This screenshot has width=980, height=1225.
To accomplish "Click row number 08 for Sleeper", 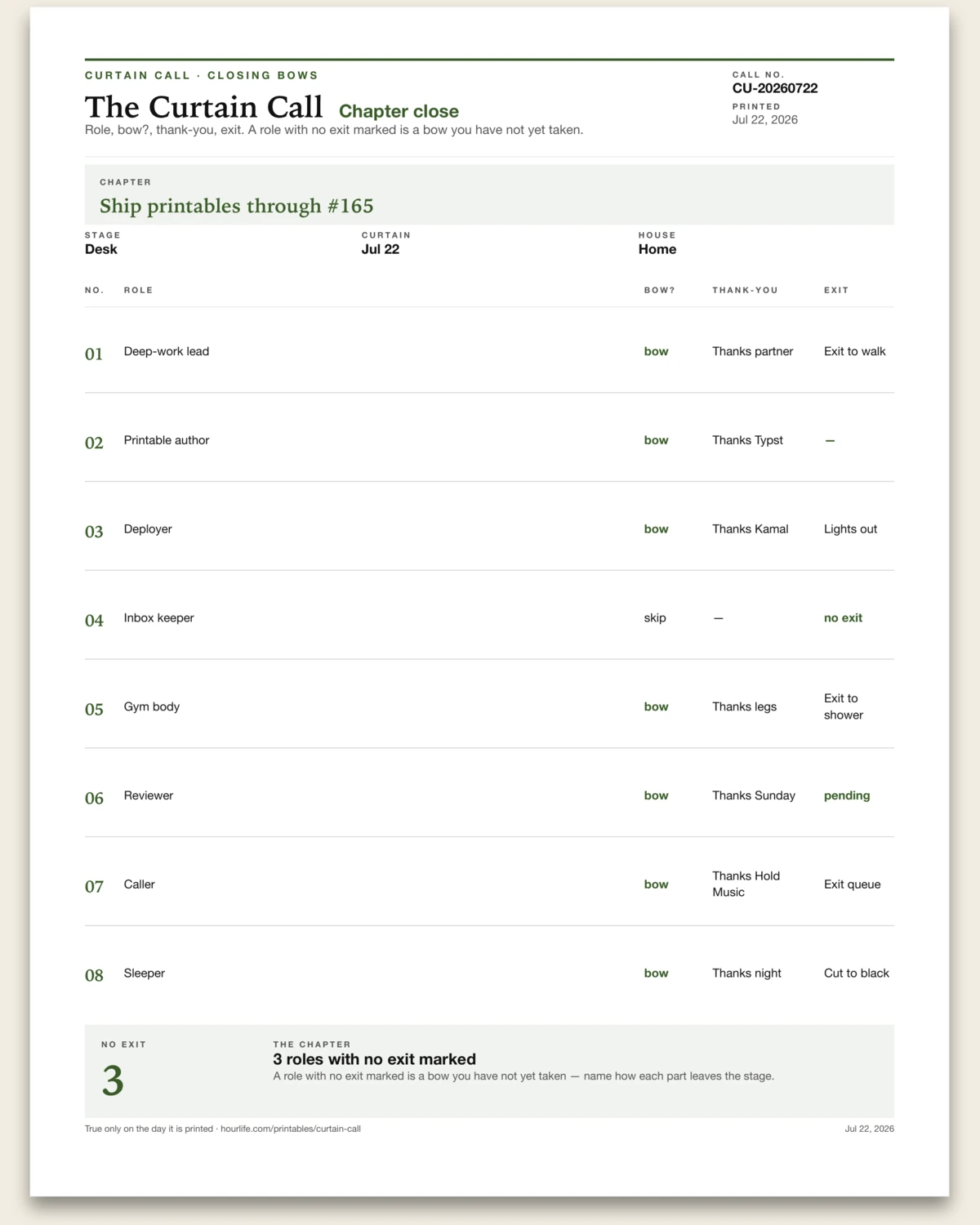I will point(94,975).
